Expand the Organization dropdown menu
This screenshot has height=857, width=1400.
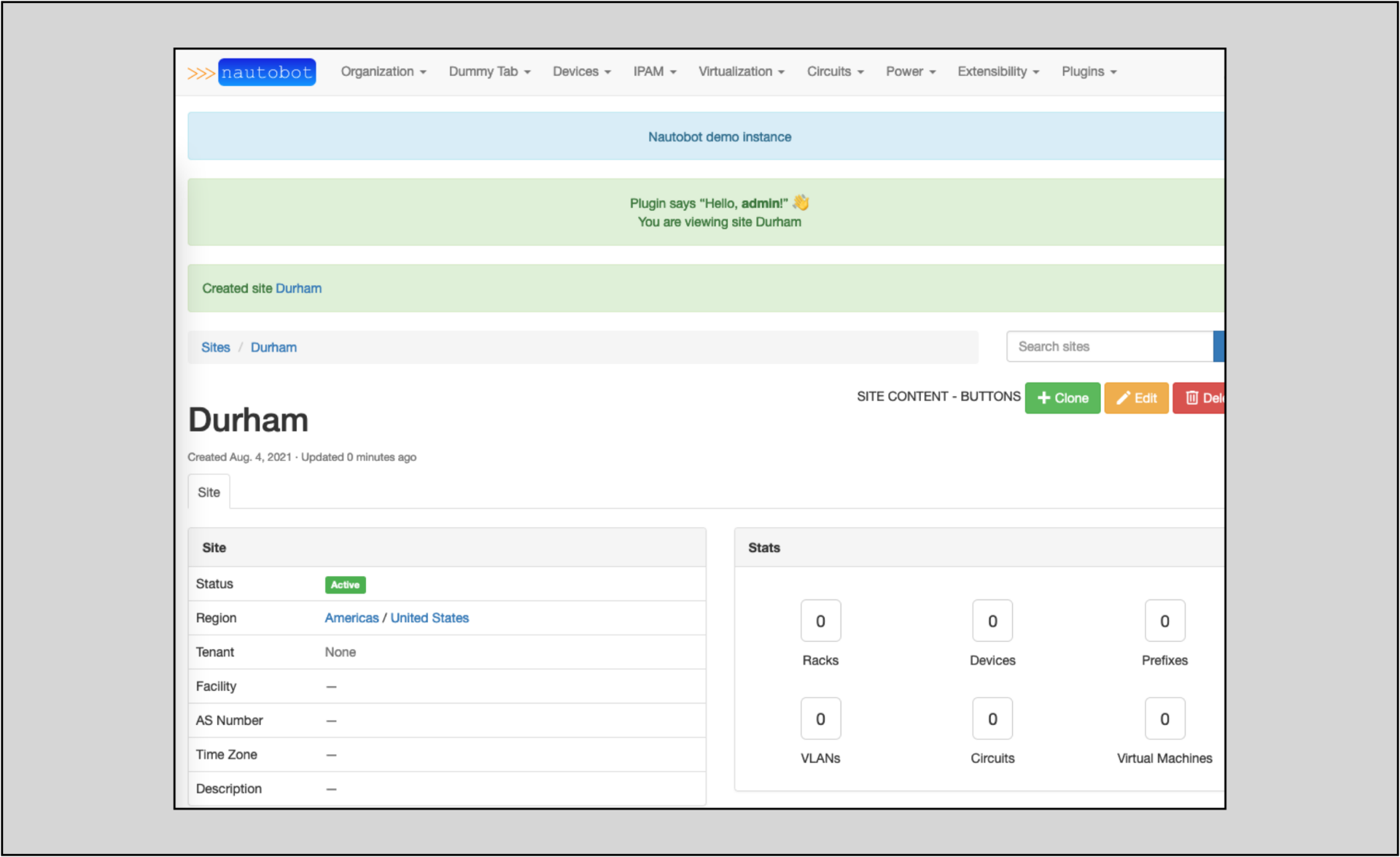click(383, 71)
